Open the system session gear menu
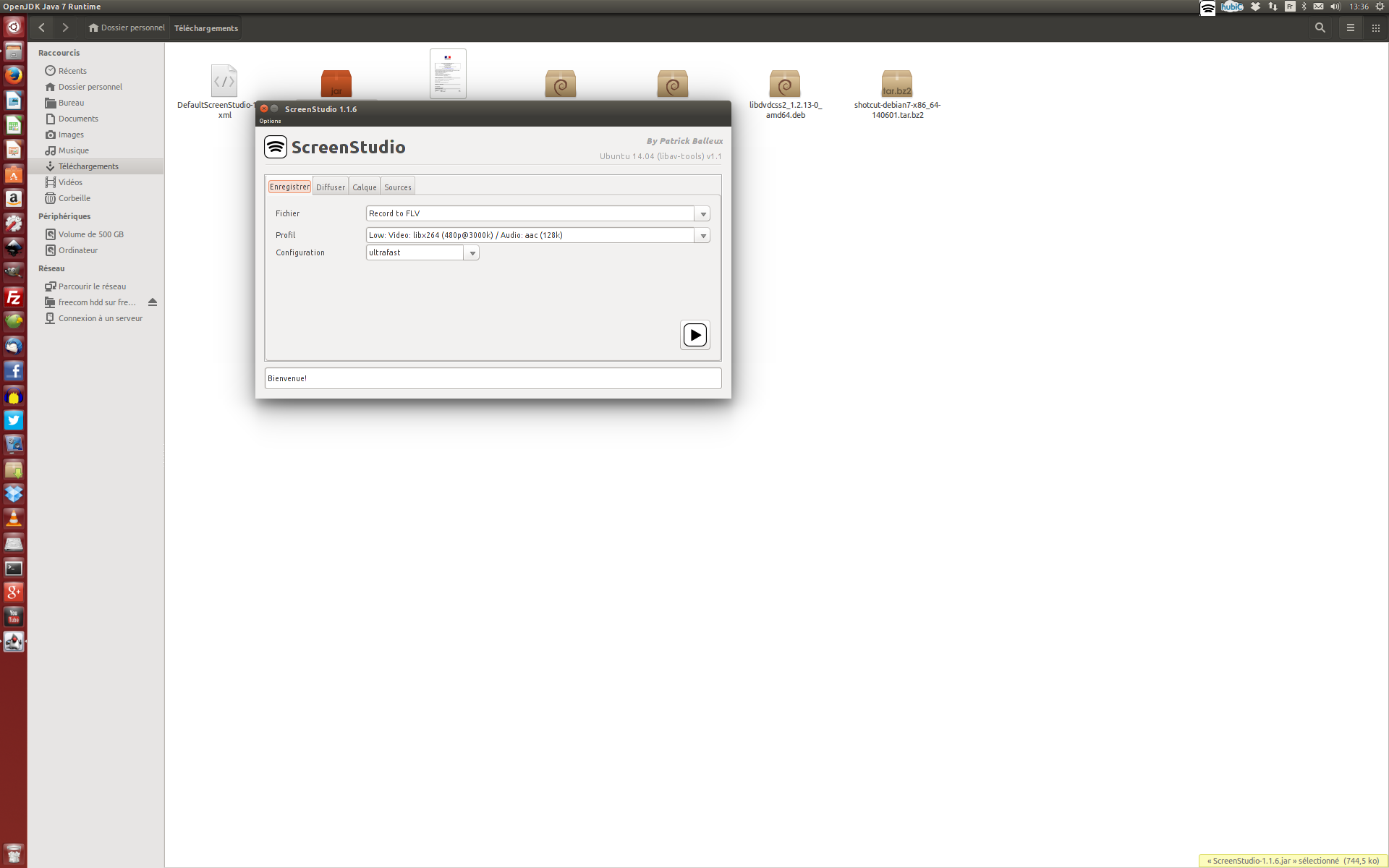 (1380, 7)
